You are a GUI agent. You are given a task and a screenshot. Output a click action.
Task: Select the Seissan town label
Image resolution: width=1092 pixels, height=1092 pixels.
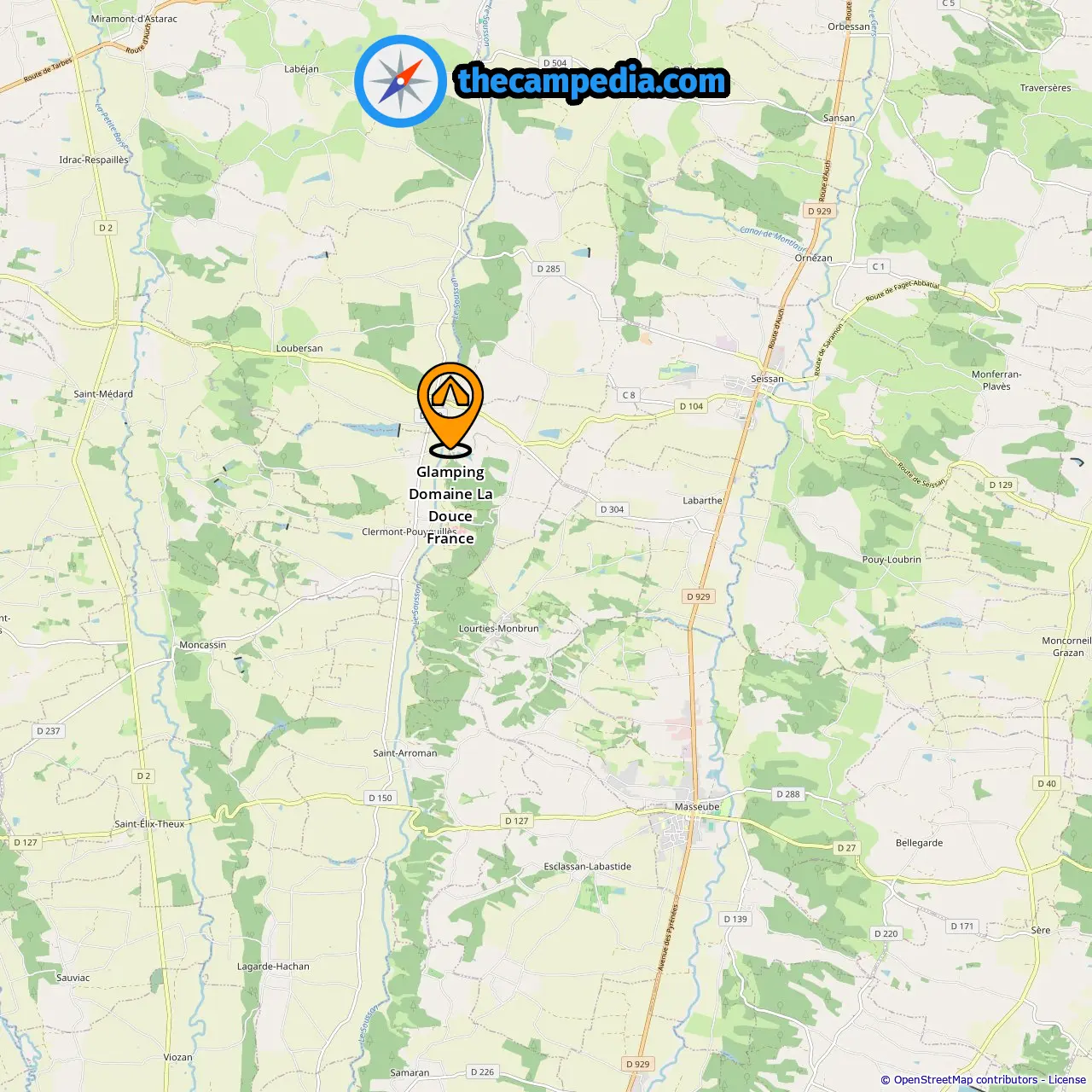click(x=767, y=379)
